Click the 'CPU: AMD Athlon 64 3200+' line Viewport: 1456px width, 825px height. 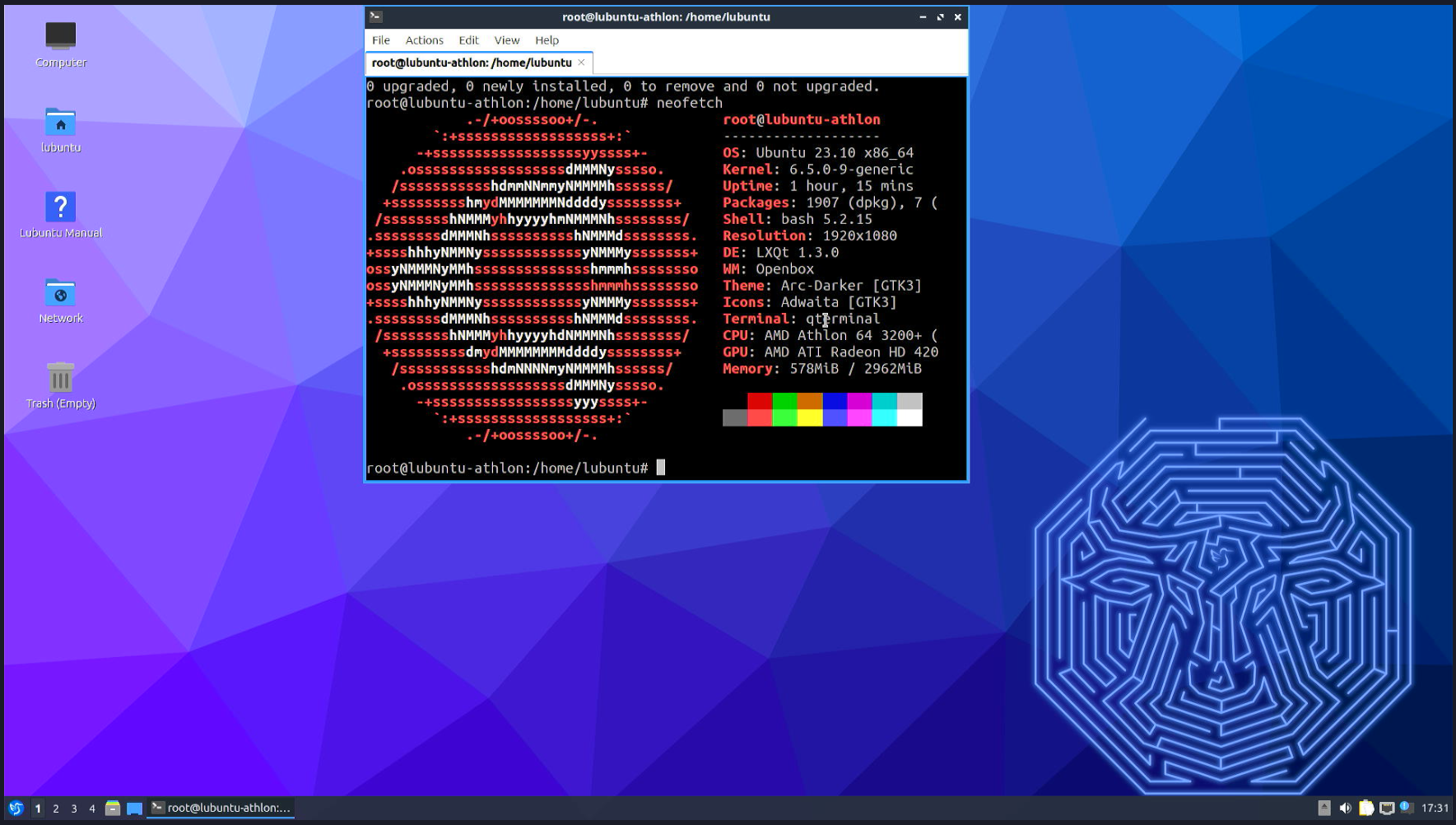[830, 335]
